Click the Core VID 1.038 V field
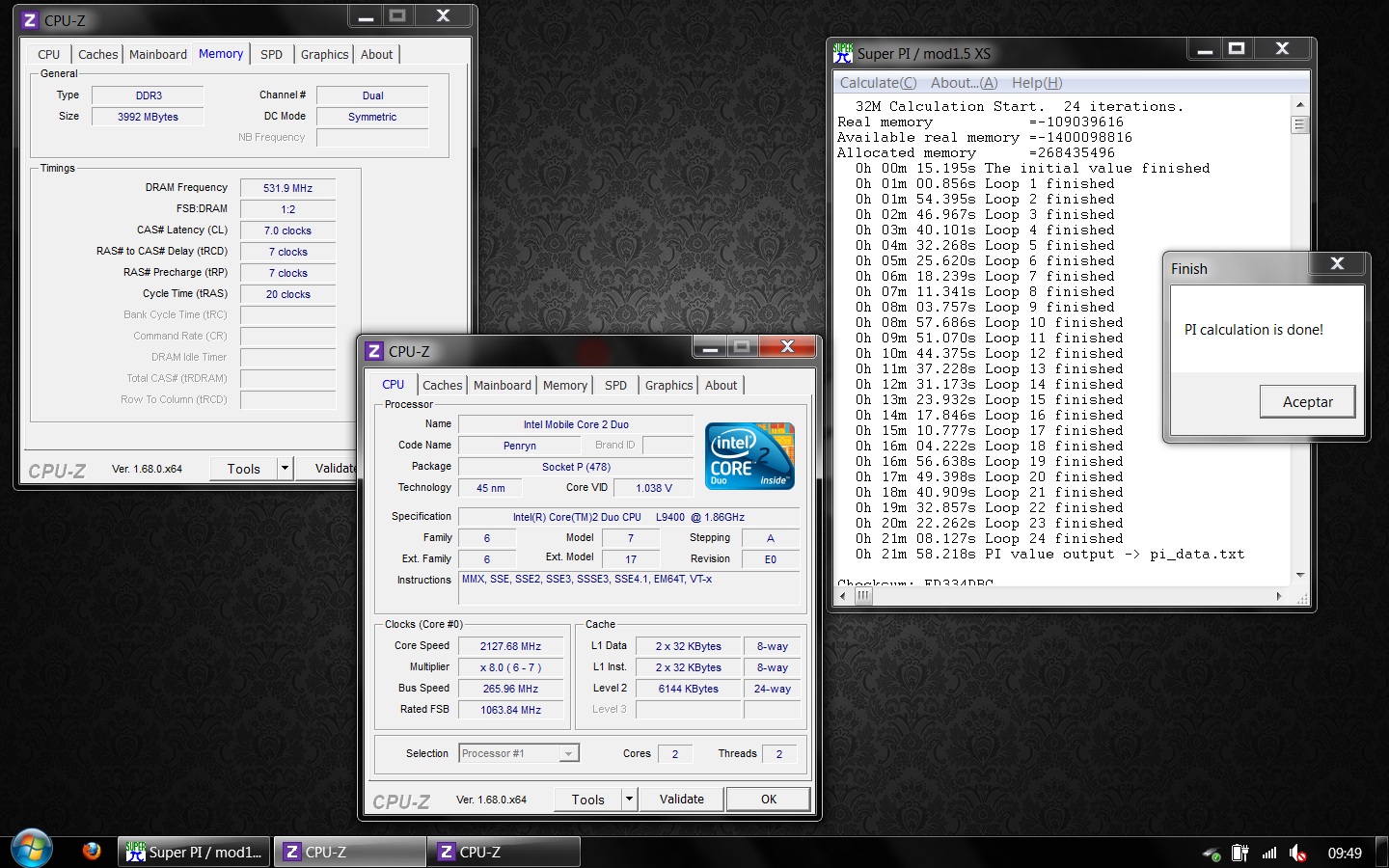 (654, 488)
